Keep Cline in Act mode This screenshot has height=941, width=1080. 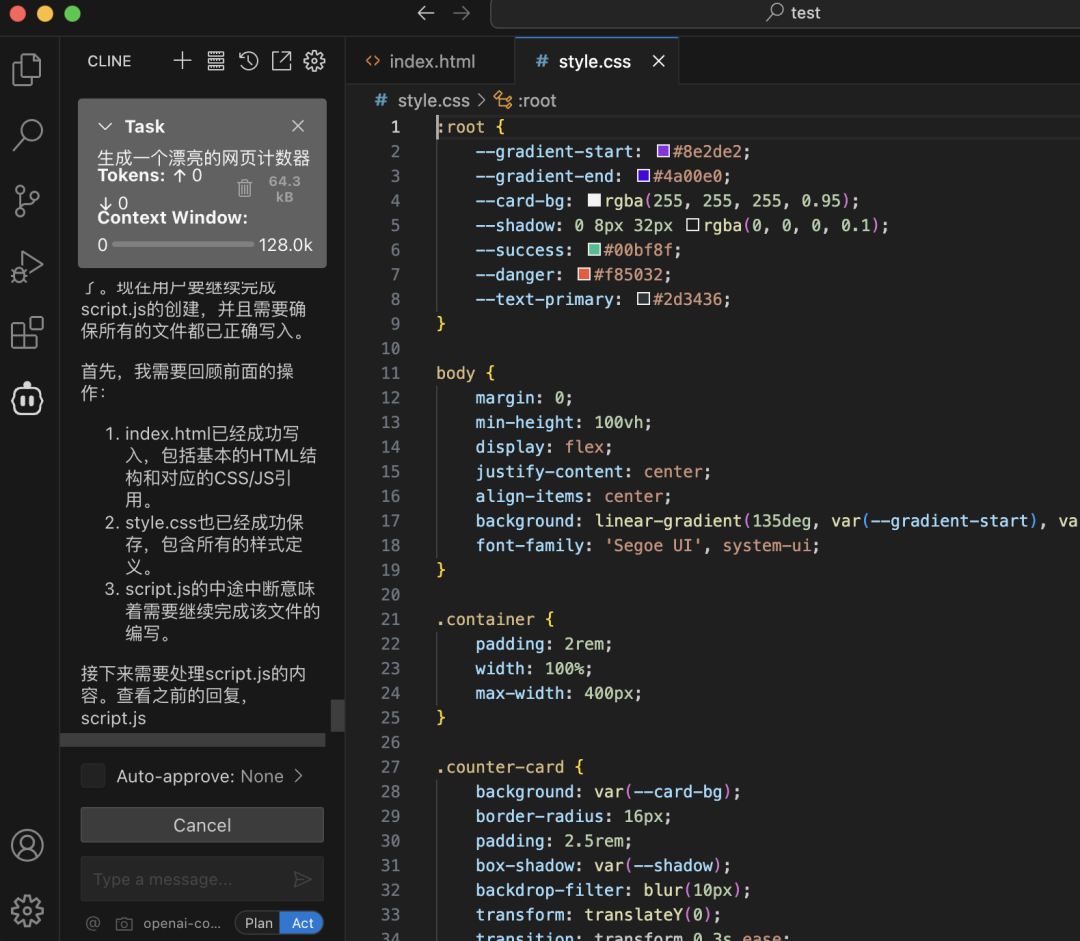click(x=302, y=922)
